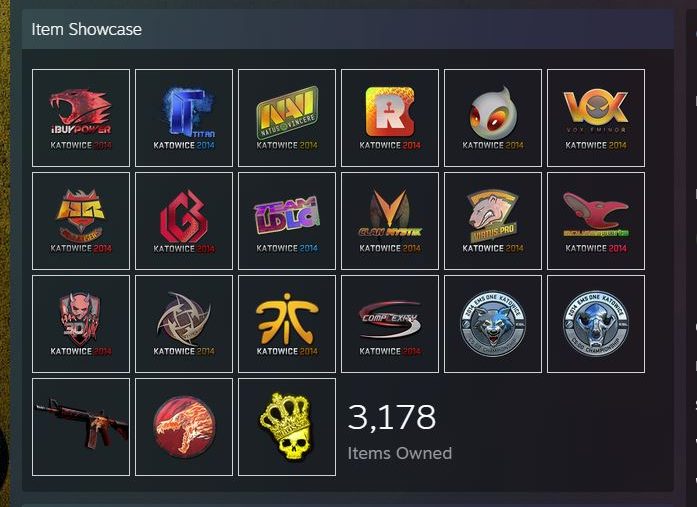The height and width of the screenshot is (507, 697).
Task: Open the HellRaisers Katowice 2014 sticker
Action: pos(81,221)
